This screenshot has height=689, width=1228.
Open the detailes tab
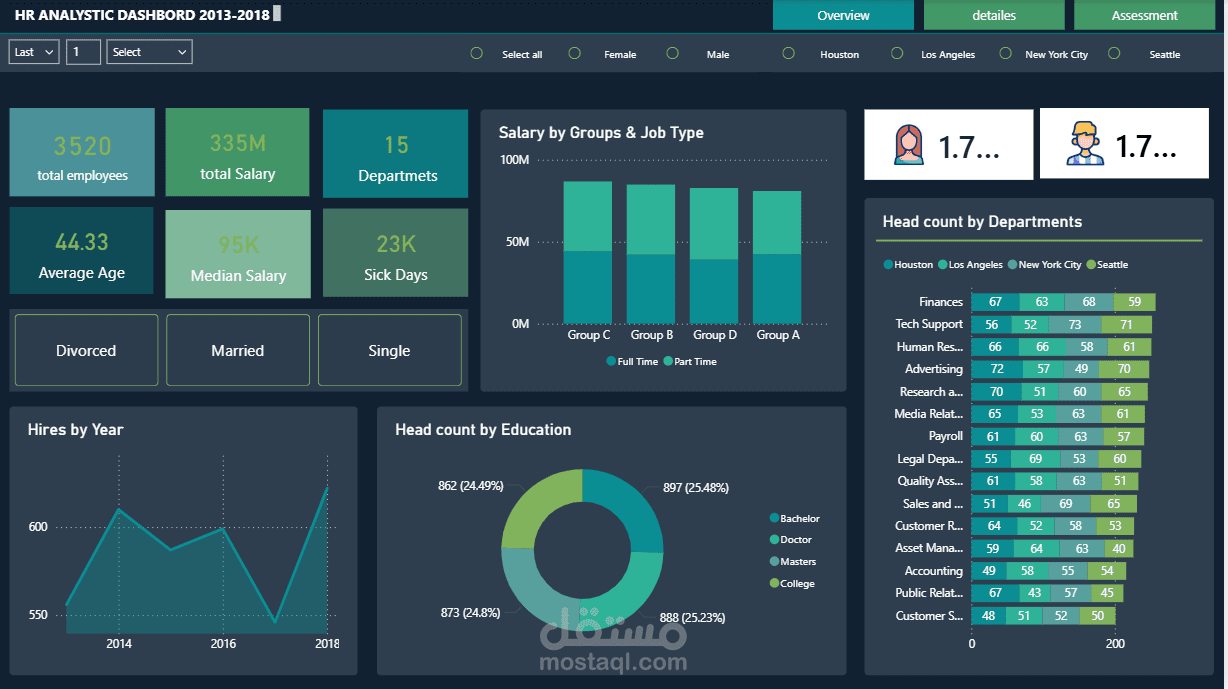pos(994,15)
